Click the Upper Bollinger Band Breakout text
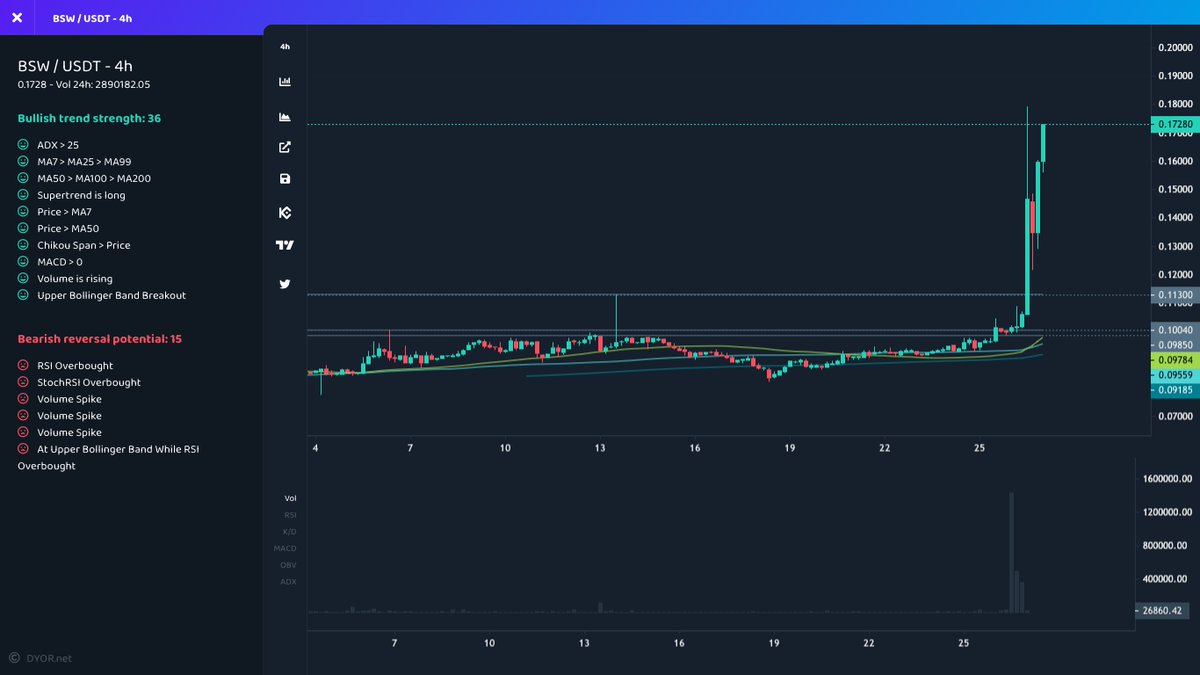This screenshot has height=675, width=1200. point(112,295)
